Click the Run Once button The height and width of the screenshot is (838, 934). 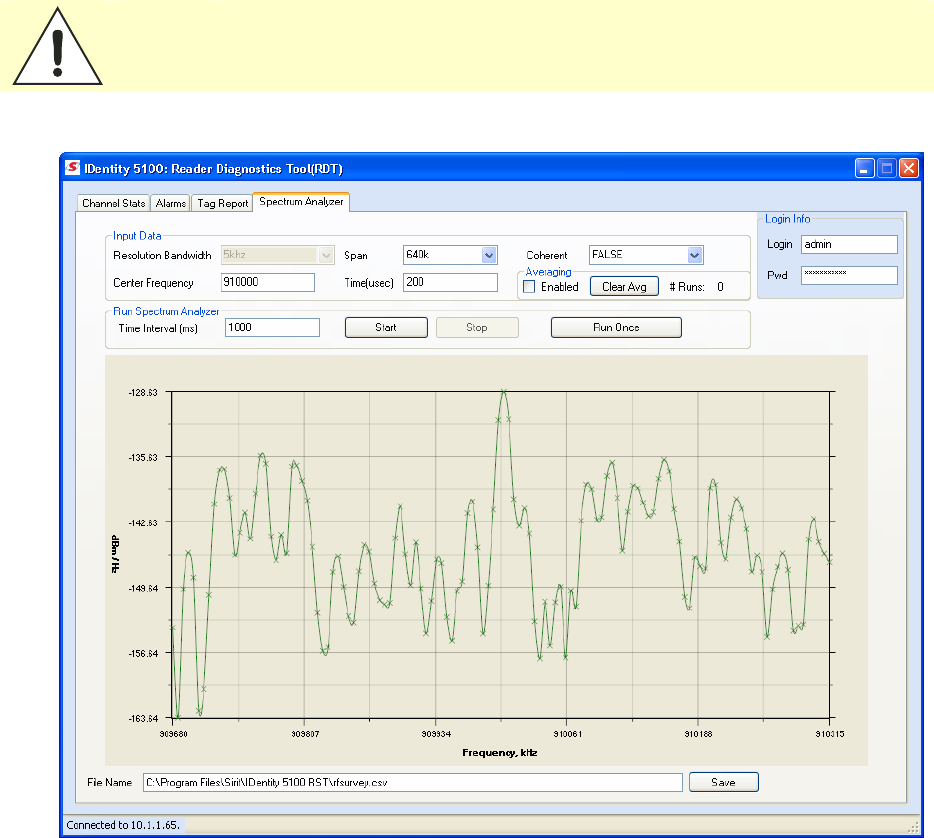point(616,328)
